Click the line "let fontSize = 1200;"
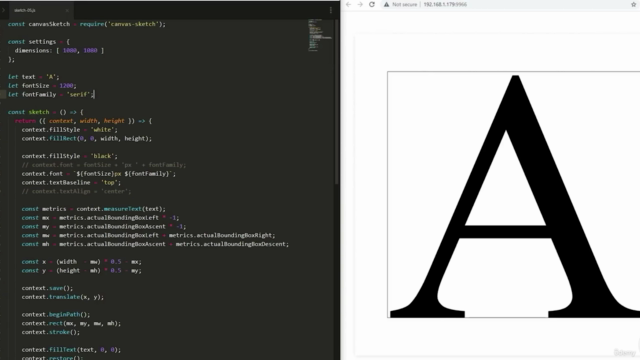The width and height of the screenshot is (640, 360). 42,86
